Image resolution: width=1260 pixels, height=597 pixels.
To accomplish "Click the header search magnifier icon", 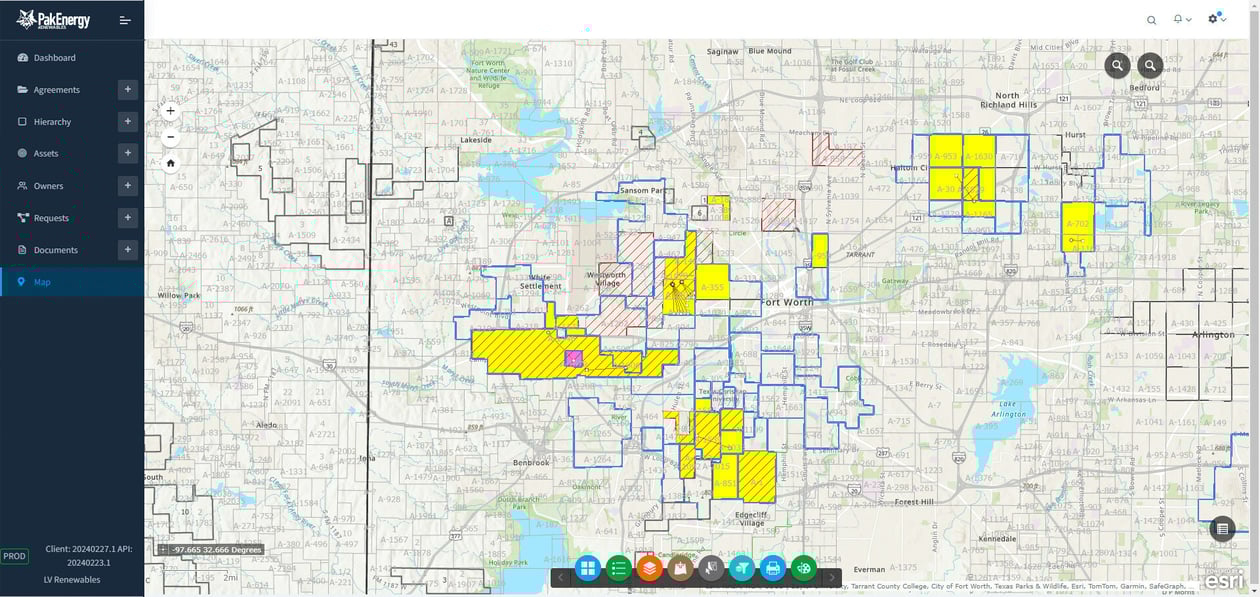I will click(x=1151, y=20).
